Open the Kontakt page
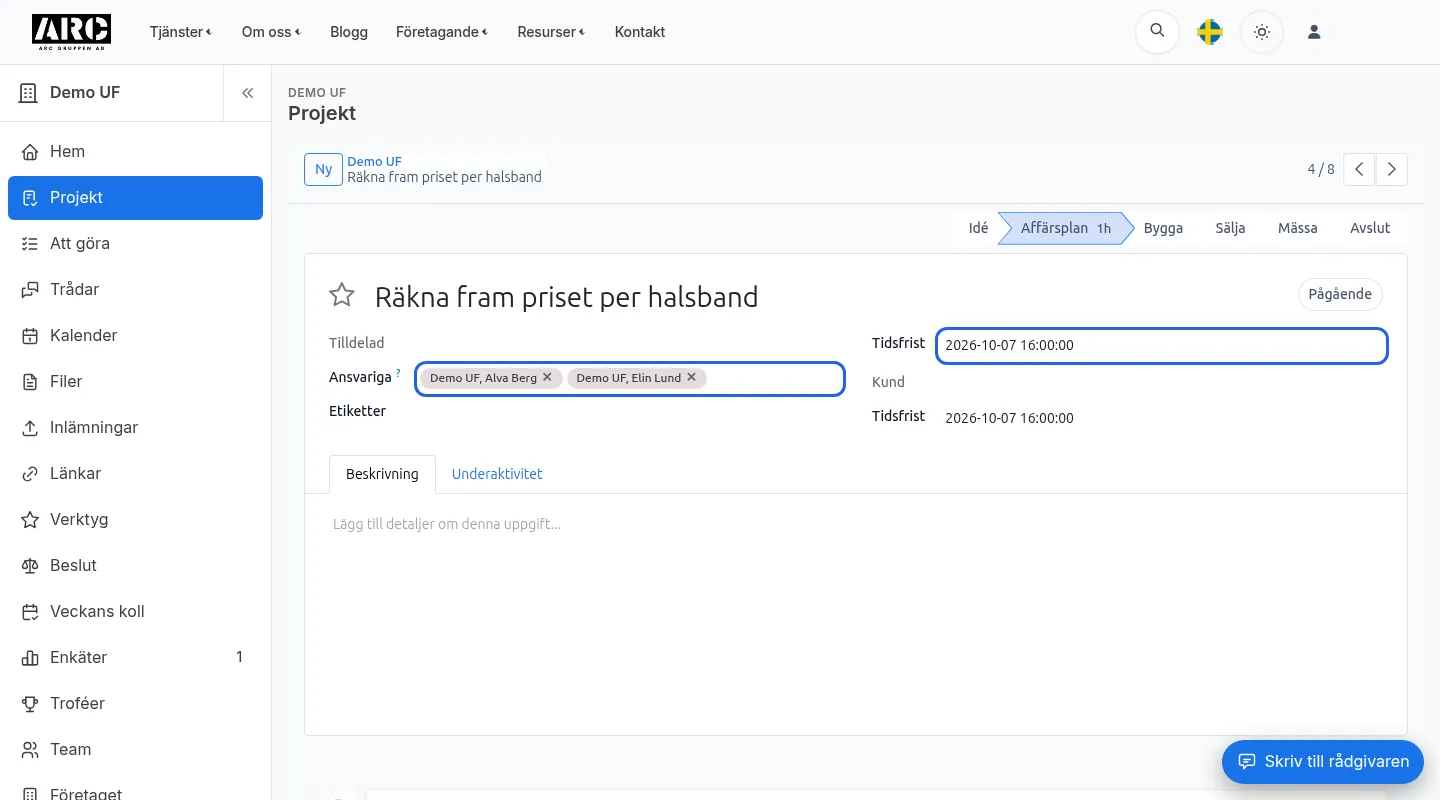The height and width of the screenshot is (800, 1440). [x=640, y=32]
